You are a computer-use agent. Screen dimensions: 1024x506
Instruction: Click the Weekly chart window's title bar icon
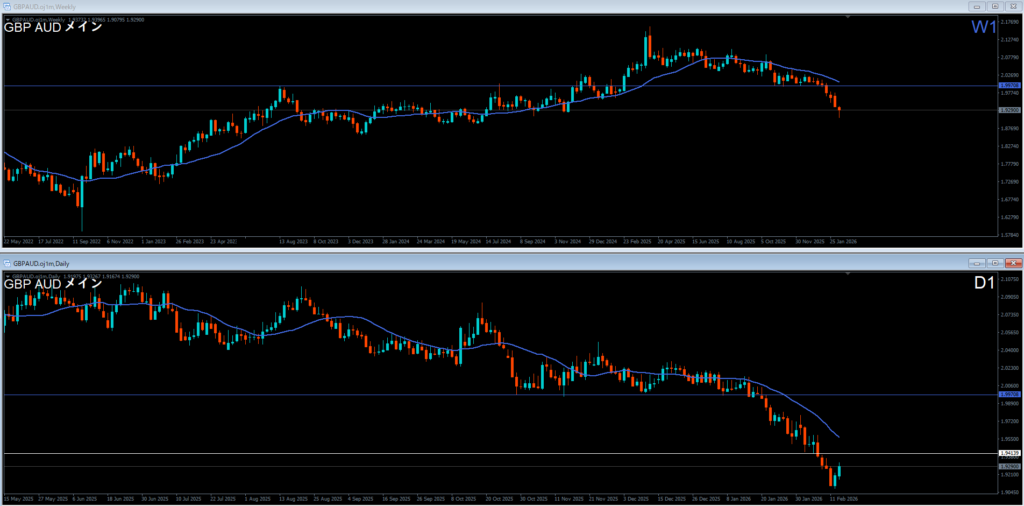coord(7,6)
